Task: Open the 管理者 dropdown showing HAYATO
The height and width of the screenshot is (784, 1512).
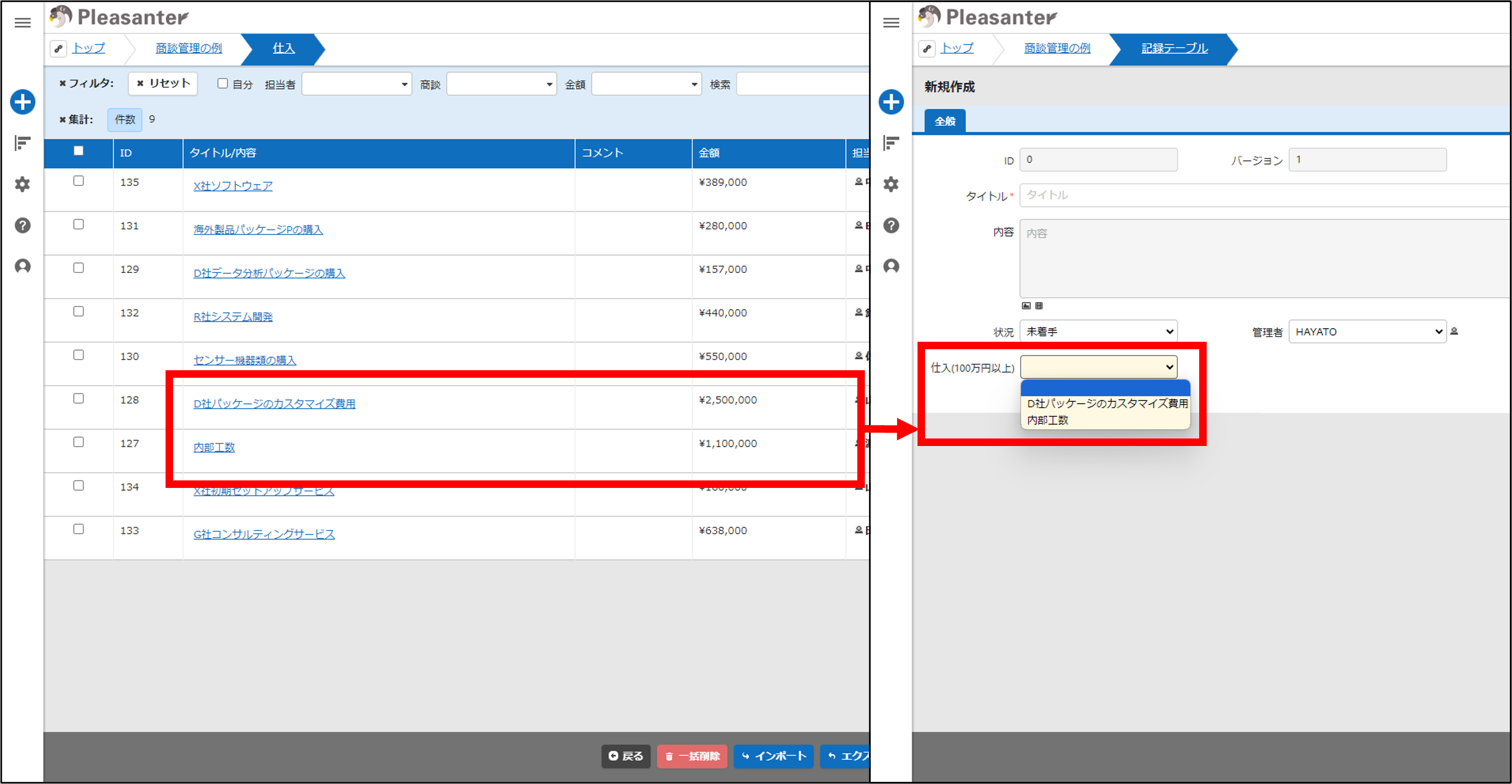Action: 1367,332
